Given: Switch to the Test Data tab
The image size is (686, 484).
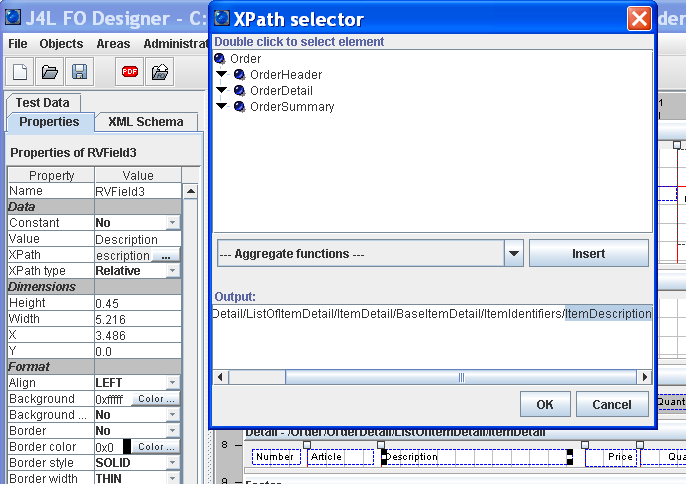Looking at the screenshot, I should pos(43,103).
